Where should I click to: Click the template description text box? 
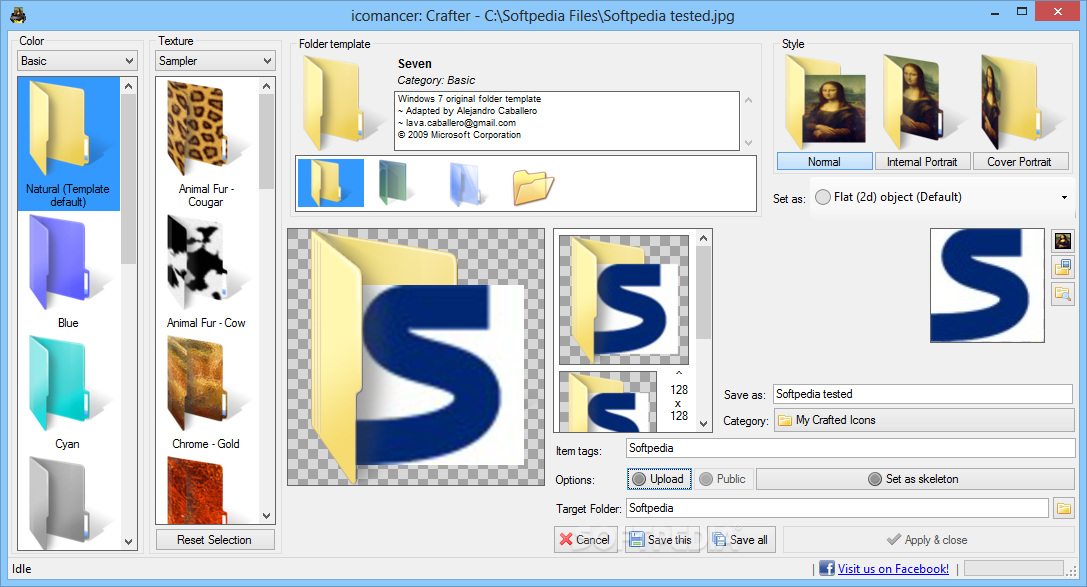coord(567,121)
